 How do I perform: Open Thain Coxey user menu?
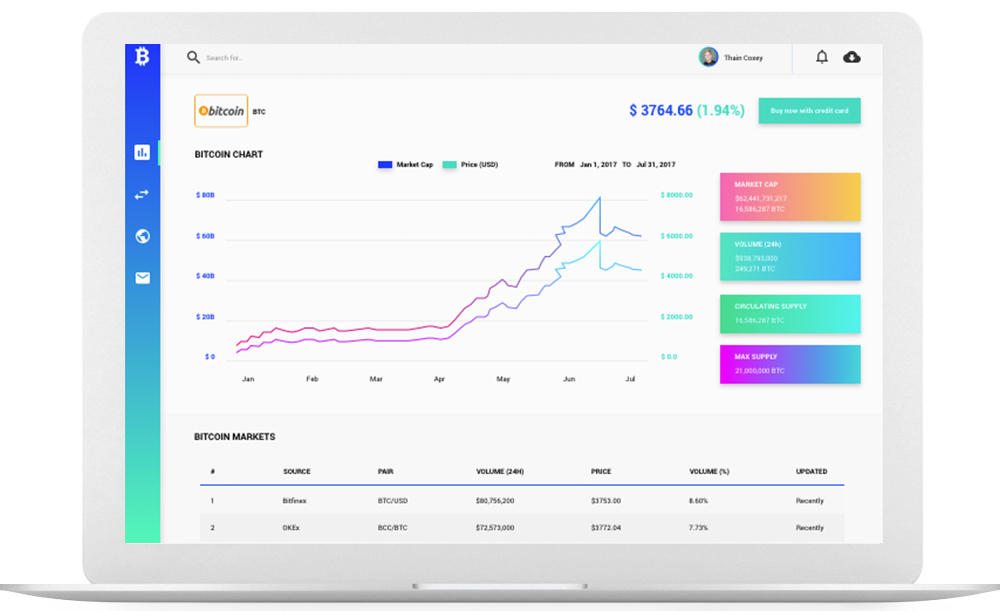743,58
